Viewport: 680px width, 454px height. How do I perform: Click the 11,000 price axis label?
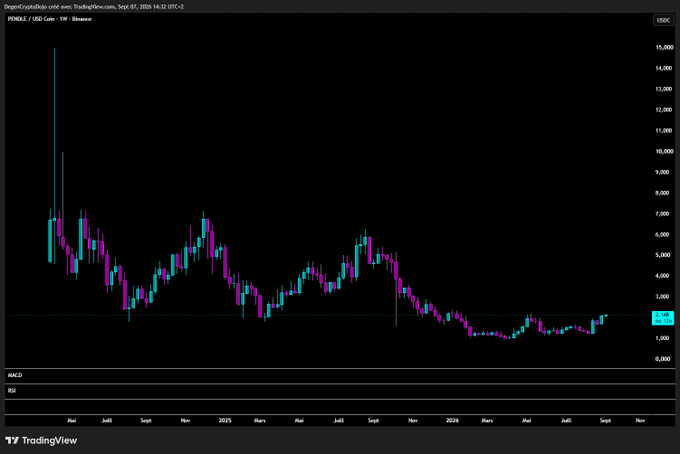(x=664, y=131)
